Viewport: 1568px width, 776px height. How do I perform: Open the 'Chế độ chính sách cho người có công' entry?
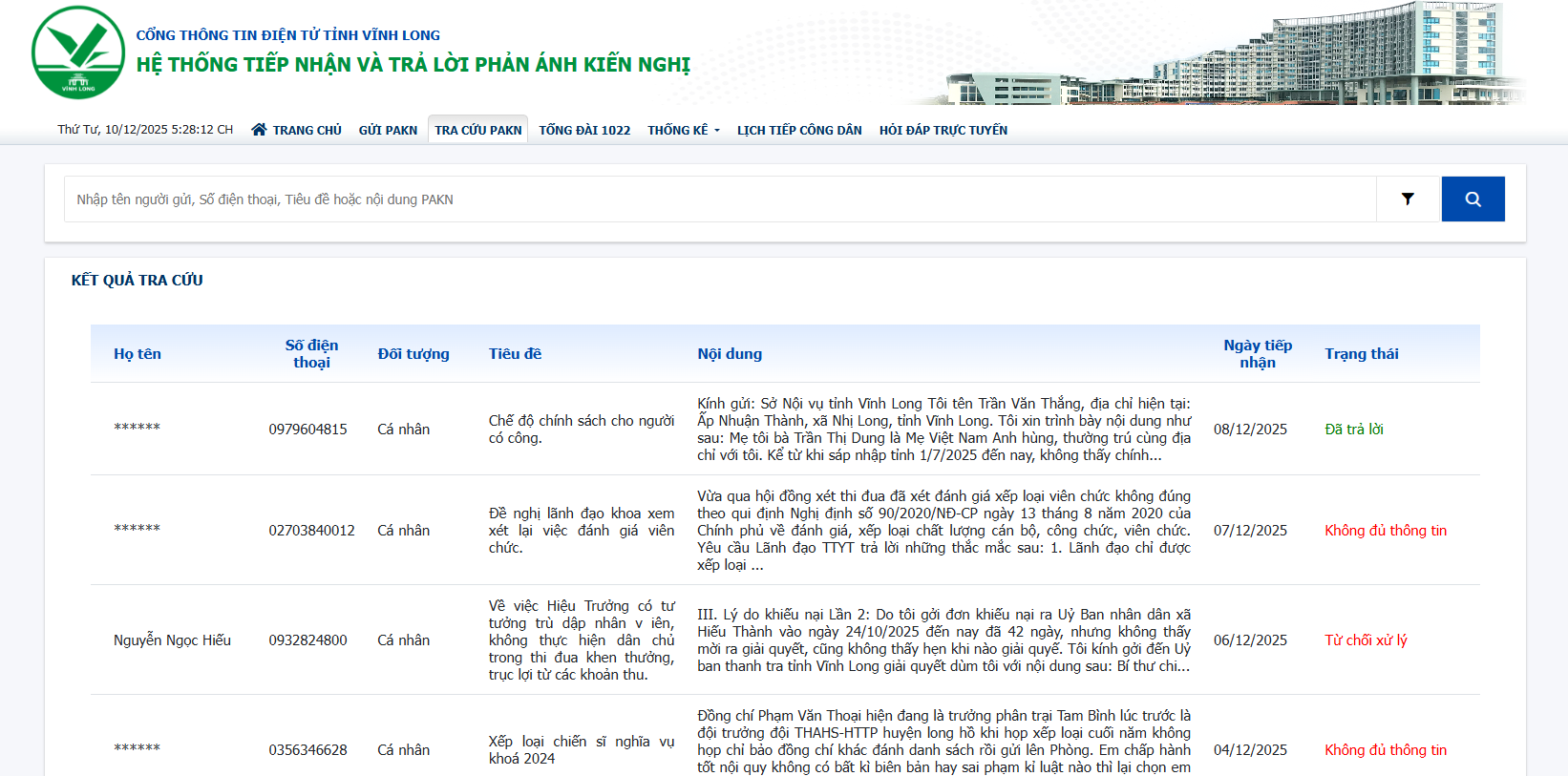coord(581,429)
